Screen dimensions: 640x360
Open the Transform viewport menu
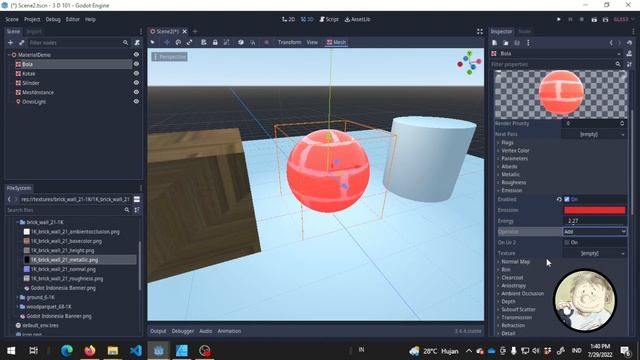coord(289,42)
